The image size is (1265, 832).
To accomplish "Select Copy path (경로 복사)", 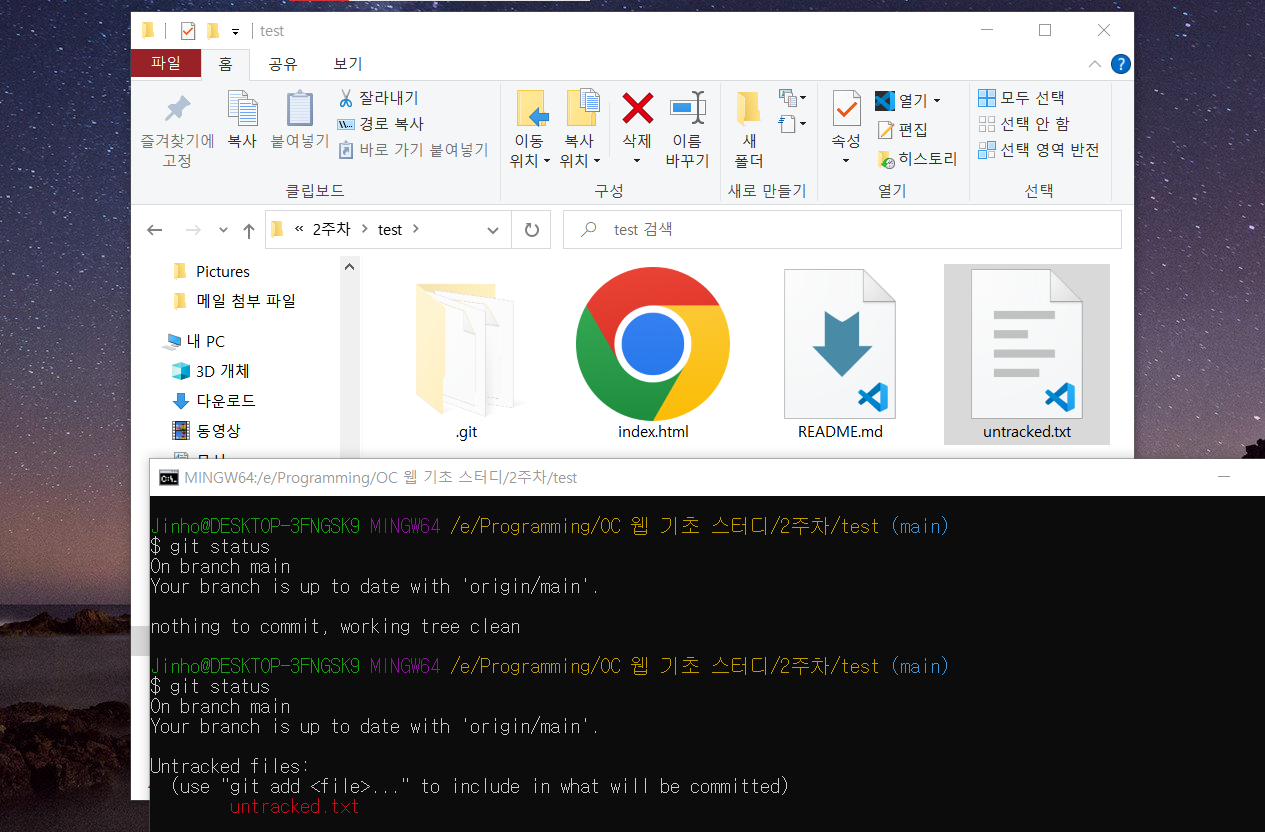I will [x=380, y=124].
